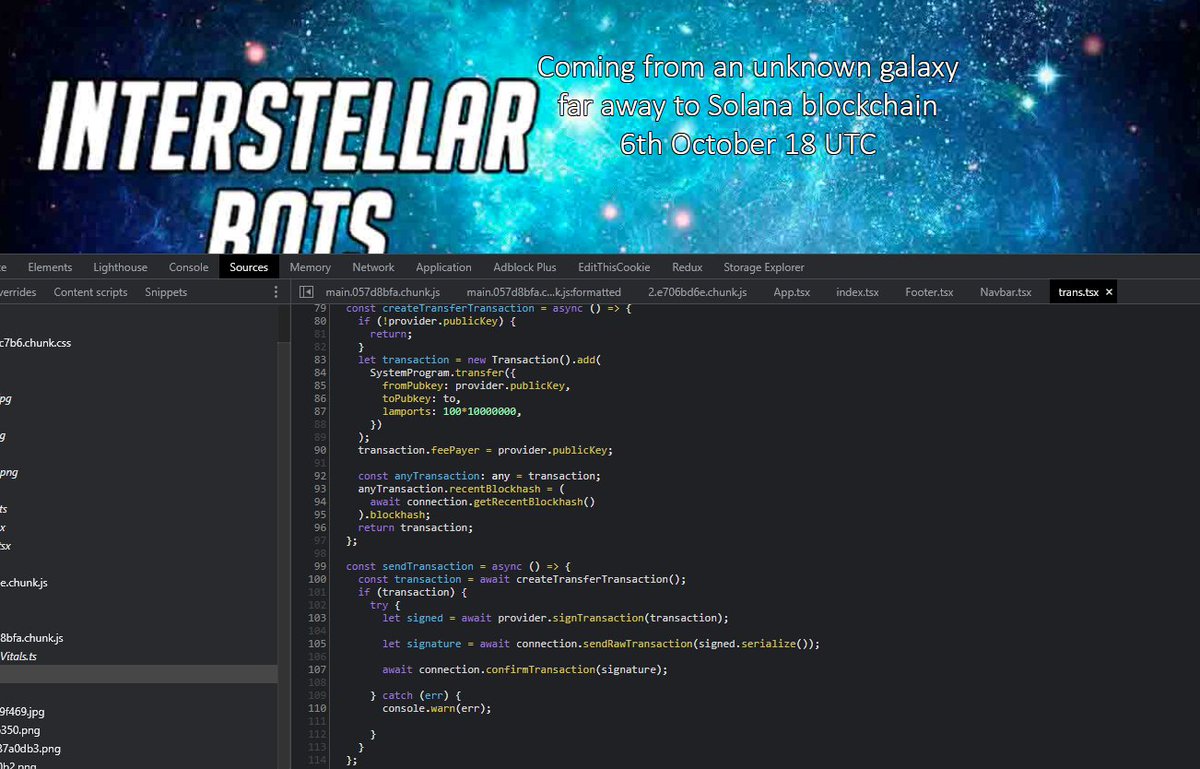Click 'sendRawTransaction' in the code
Image resolution: width=1200 pixels, height=769 pixels.
[x=636, y=644]
